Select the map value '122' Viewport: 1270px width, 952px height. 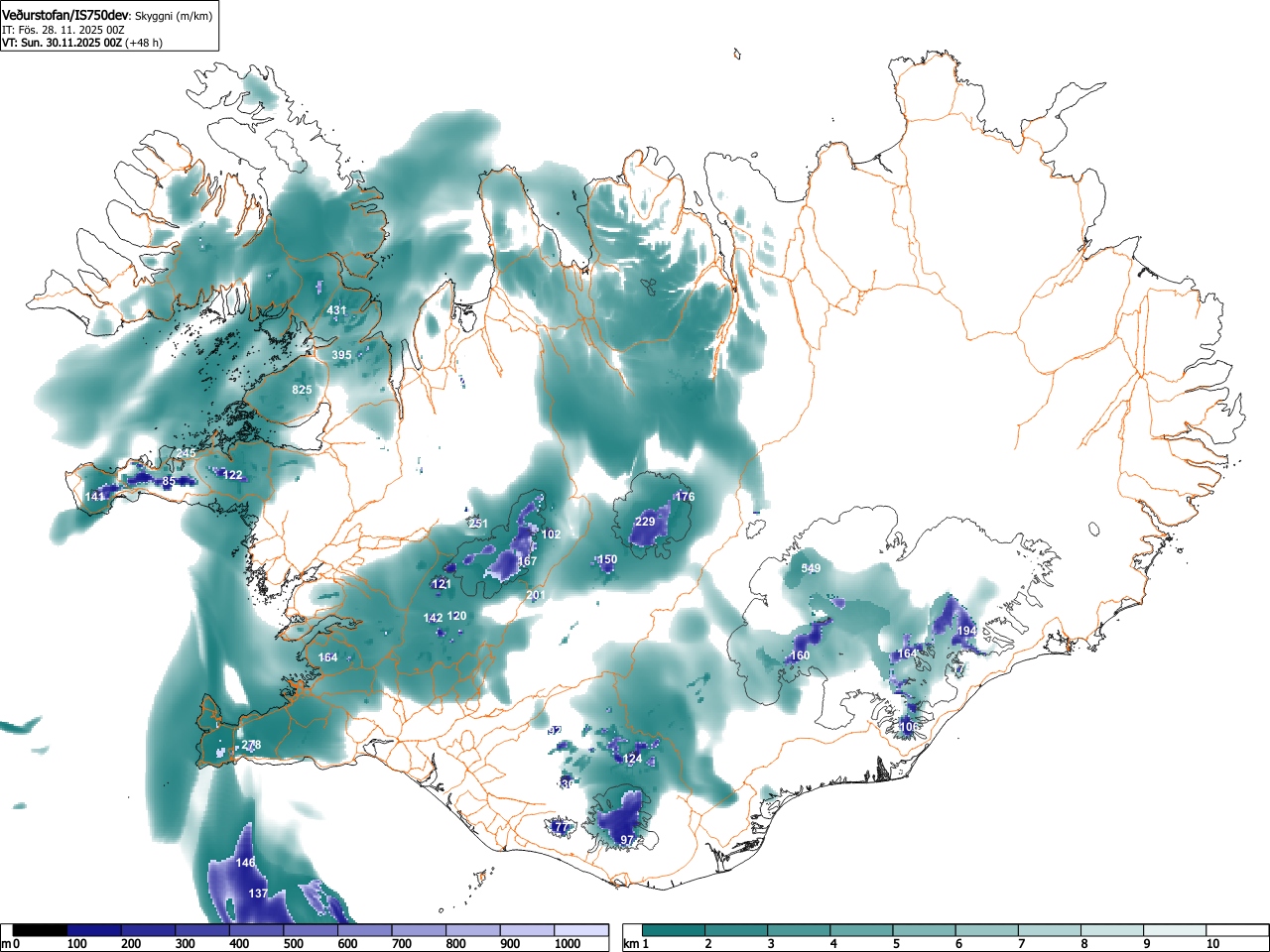232,475
